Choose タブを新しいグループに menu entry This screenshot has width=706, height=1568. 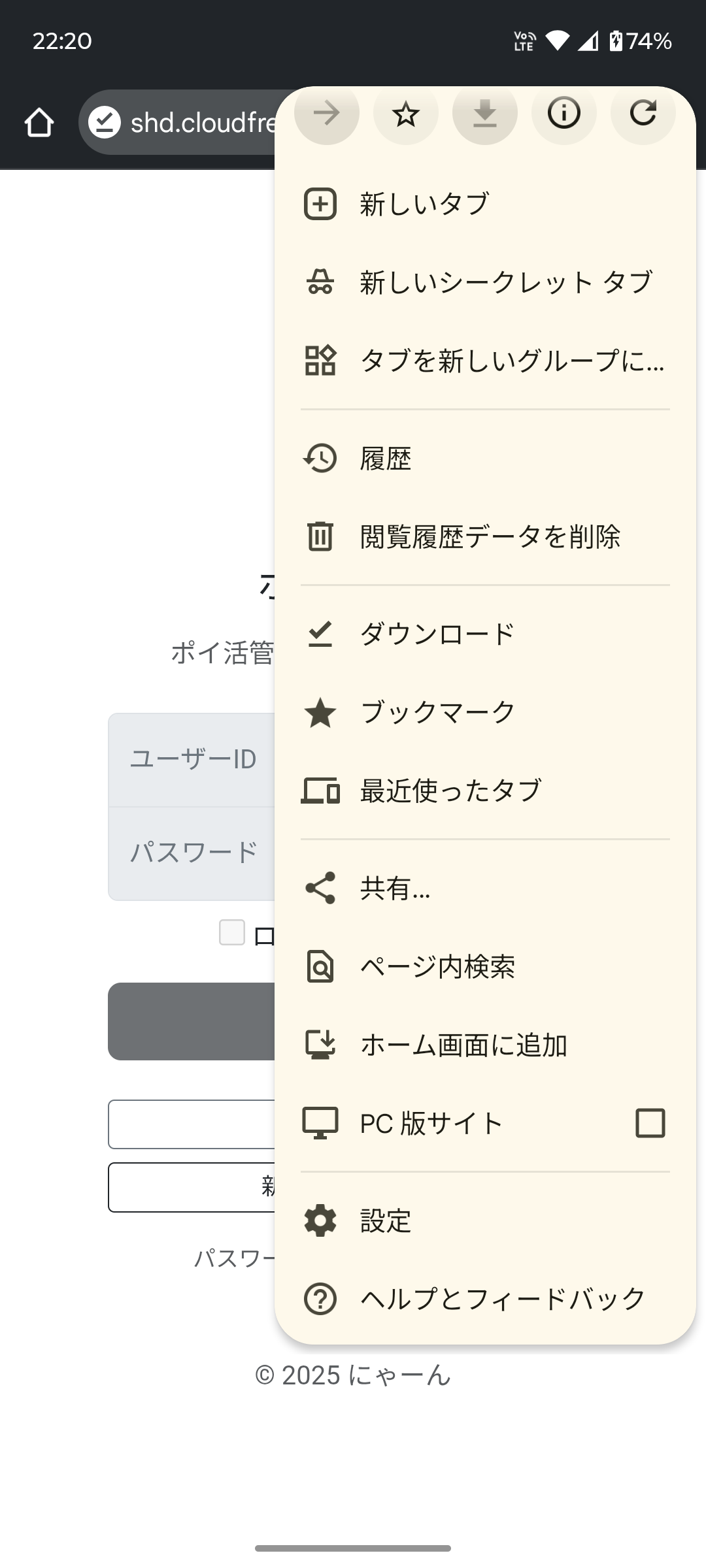[x=512, y=362]
